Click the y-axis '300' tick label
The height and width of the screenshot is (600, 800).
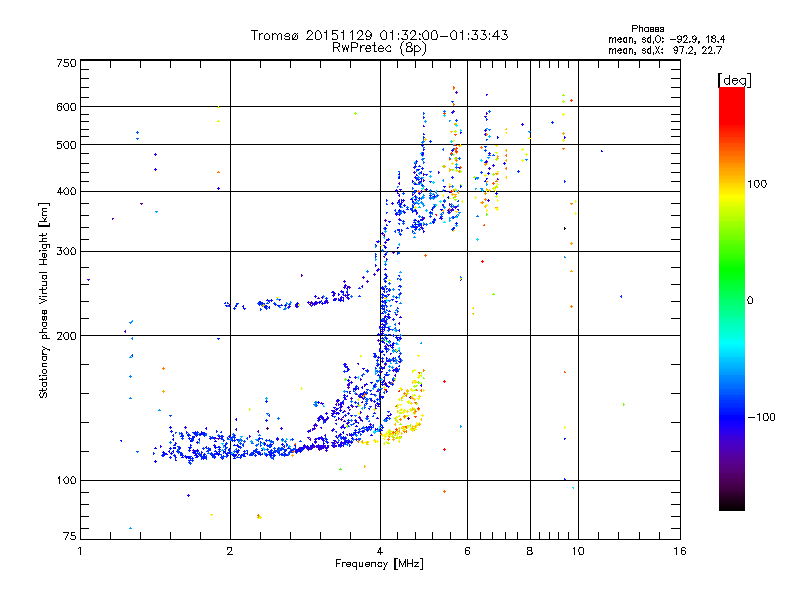[66, 251]
